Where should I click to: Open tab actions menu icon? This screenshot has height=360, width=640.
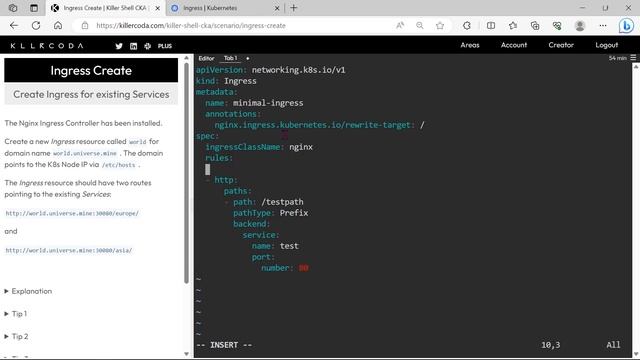click(34, 8)
